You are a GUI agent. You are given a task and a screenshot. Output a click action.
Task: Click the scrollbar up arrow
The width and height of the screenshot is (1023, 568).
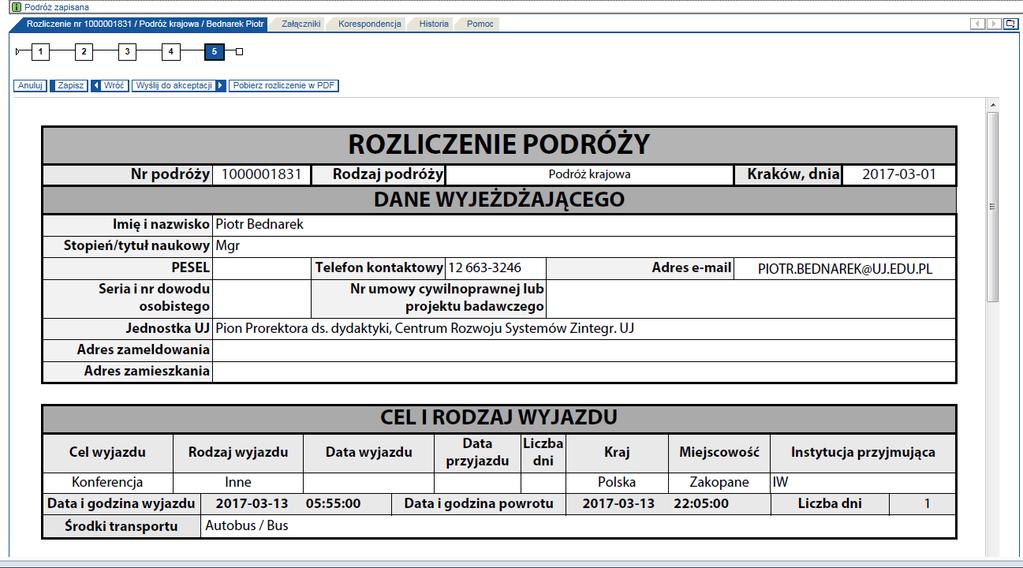[x=992, y=105]
